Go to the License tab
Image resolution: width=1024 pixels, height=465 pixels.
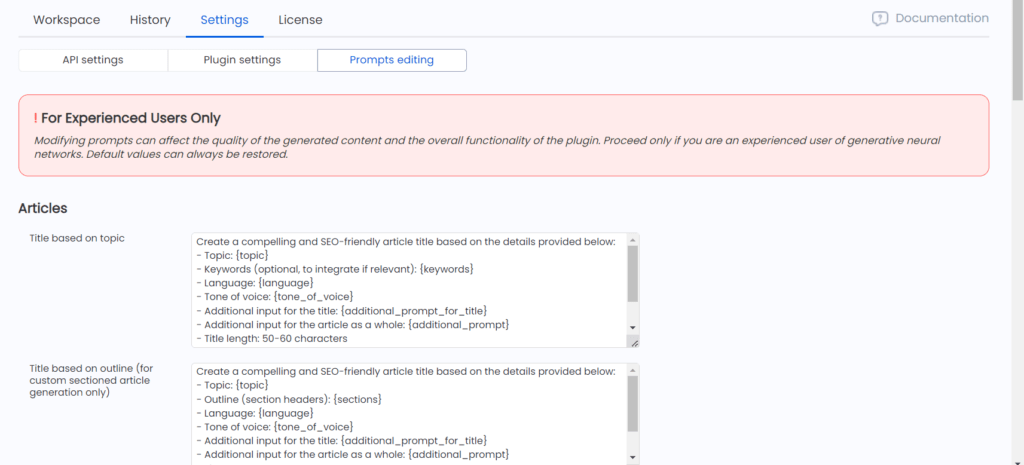(x=300, y=20)
